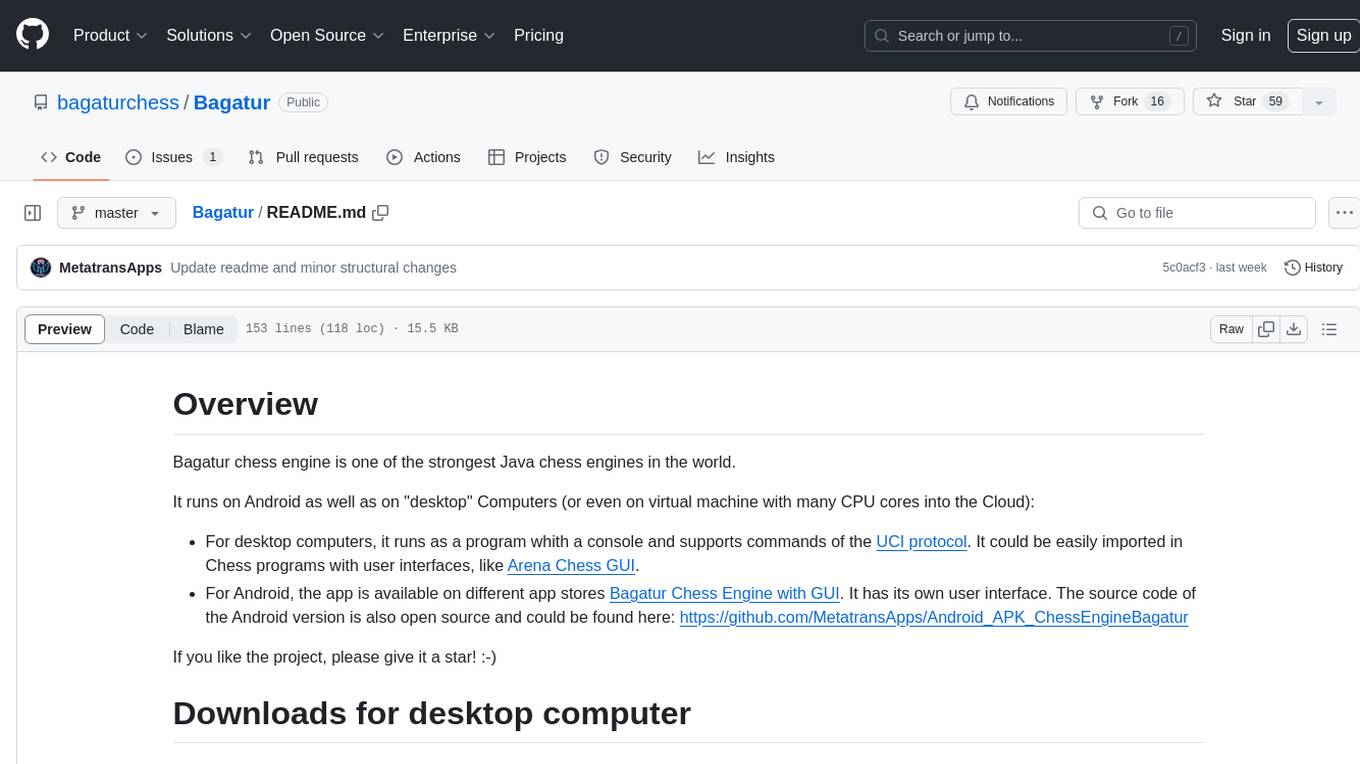Image resolution: width=1360 pixels, height=764 pixels.
Task: Open the bagaturchess owner profile
Action: [x=118, y=102]
